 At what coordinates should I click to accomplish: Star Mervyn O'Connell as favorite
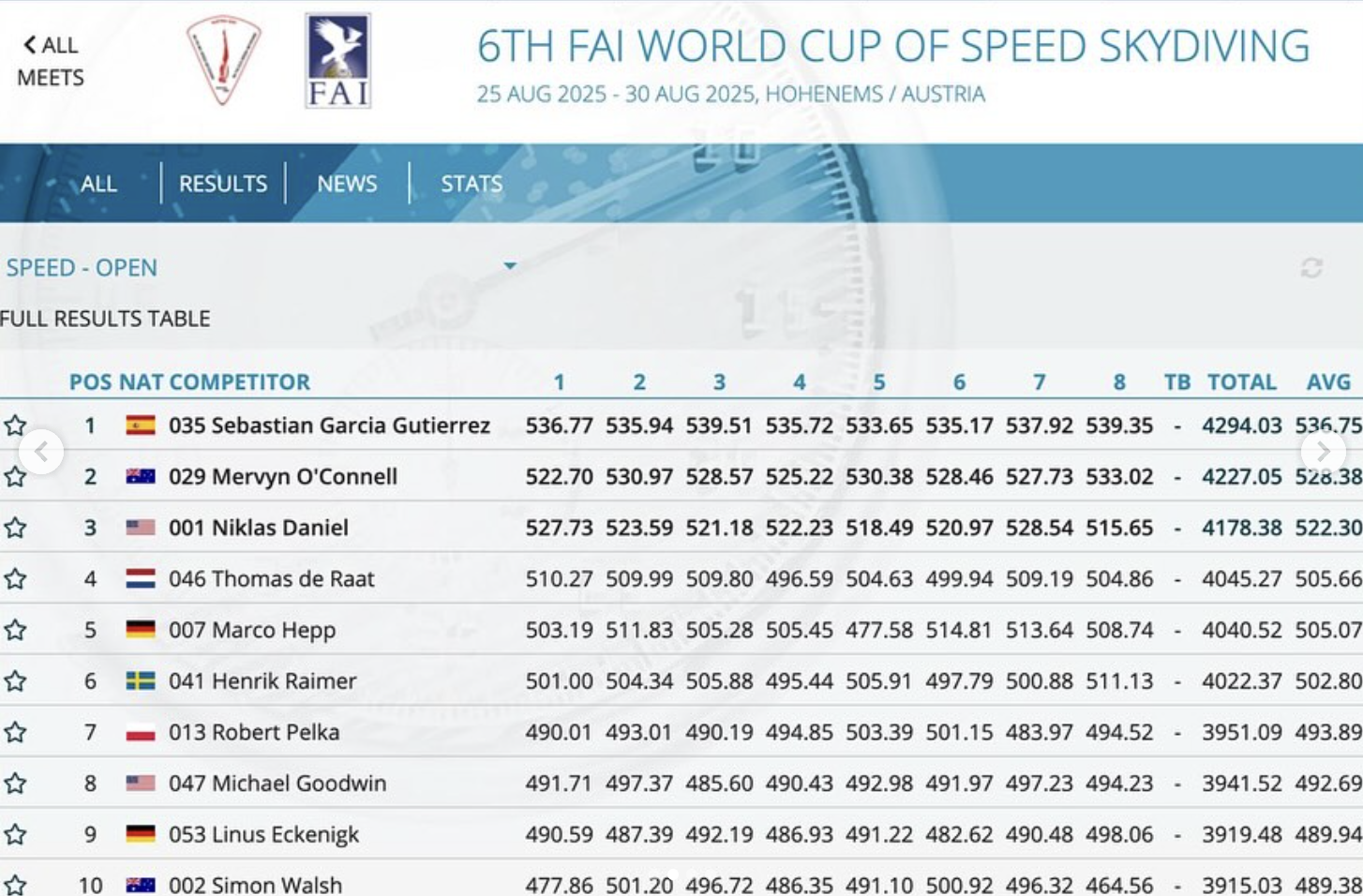click(15, 477)
